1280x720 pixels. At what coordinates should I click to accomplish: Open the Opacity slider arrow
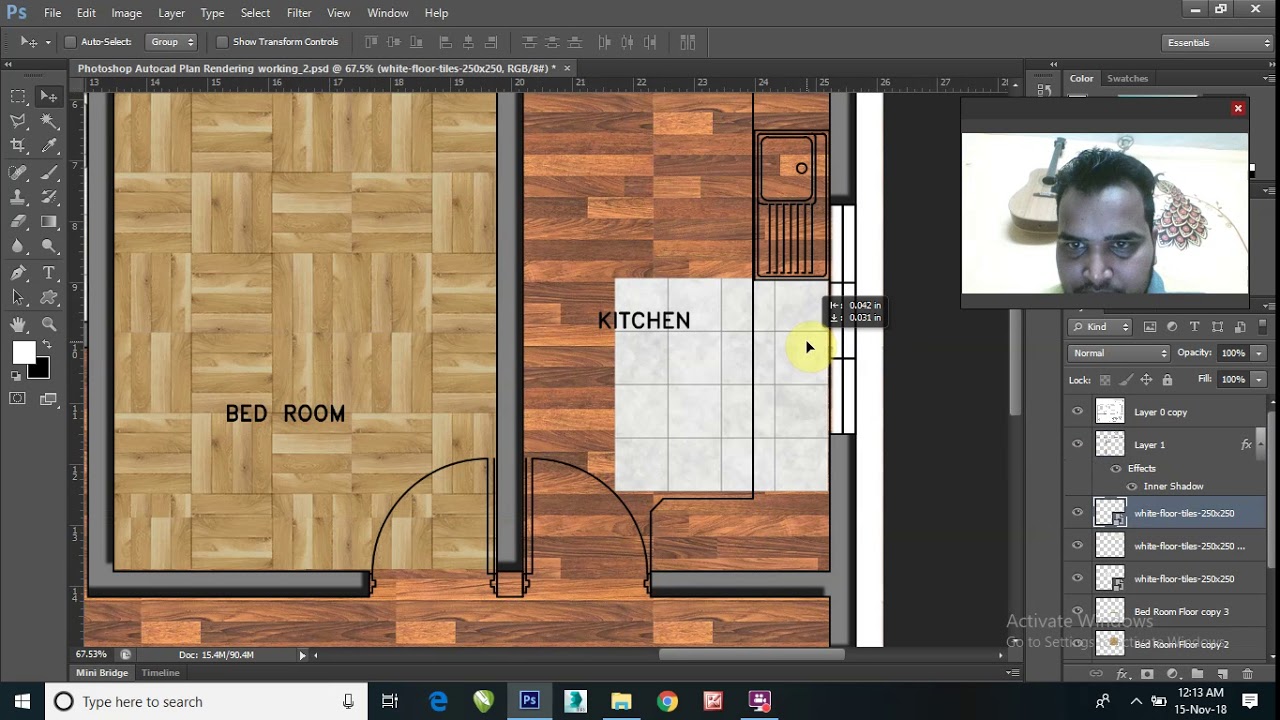coord(1259,353)
